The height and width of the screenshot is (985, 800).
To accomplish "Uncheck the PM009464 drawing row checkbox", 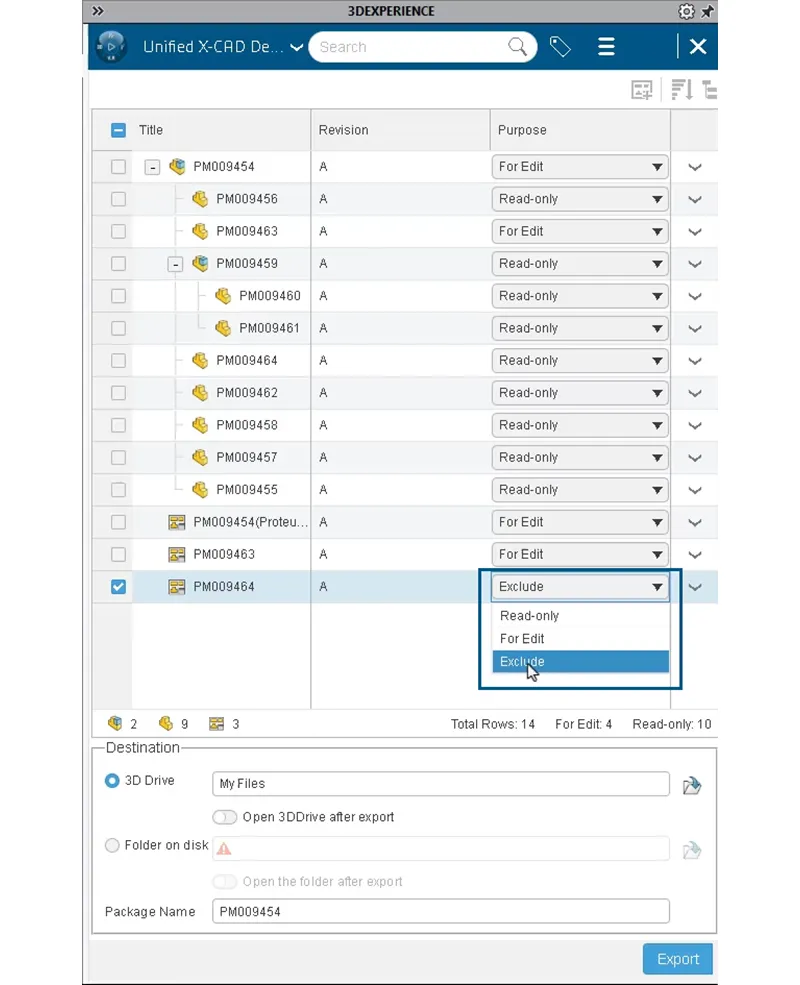I will click(118, 587).
